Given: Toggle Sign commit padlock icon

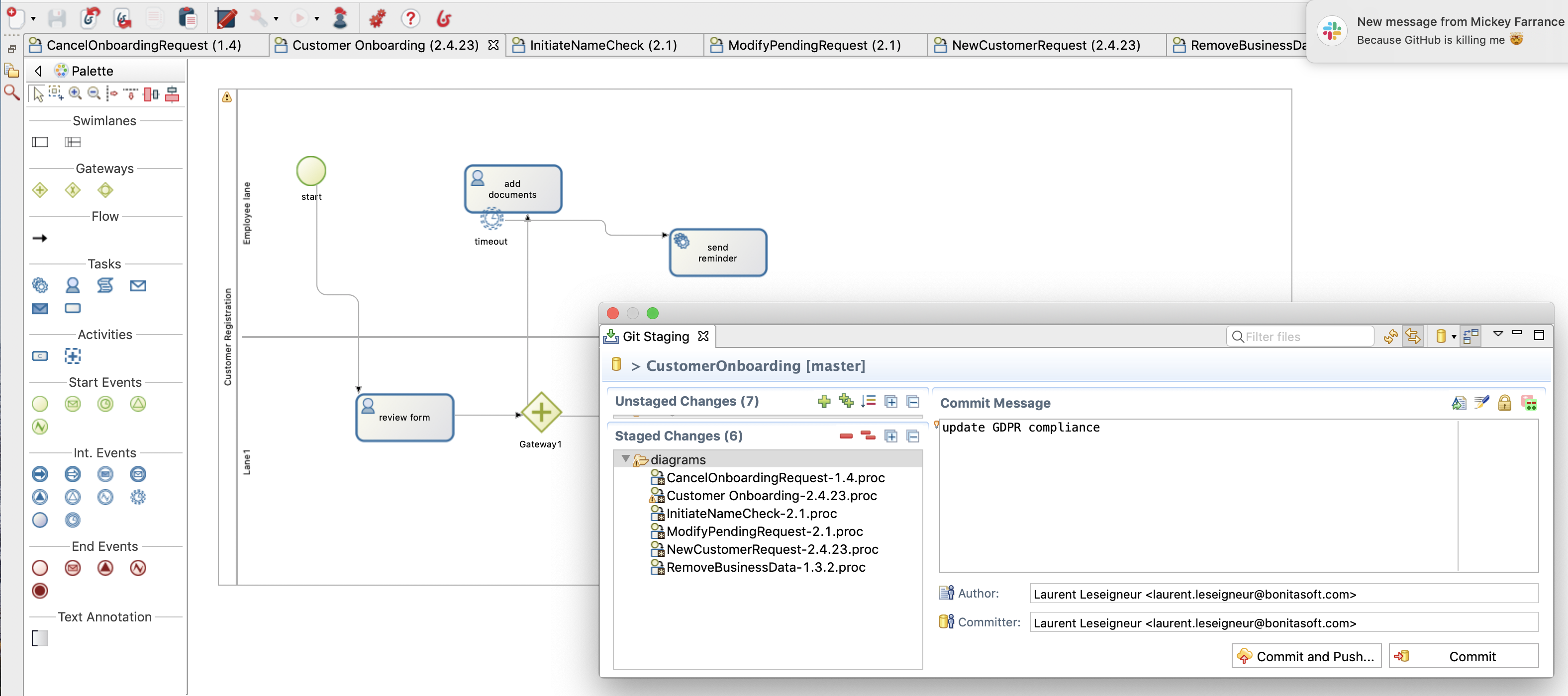Looking at the screenshot, I should tap(1505, 402).
